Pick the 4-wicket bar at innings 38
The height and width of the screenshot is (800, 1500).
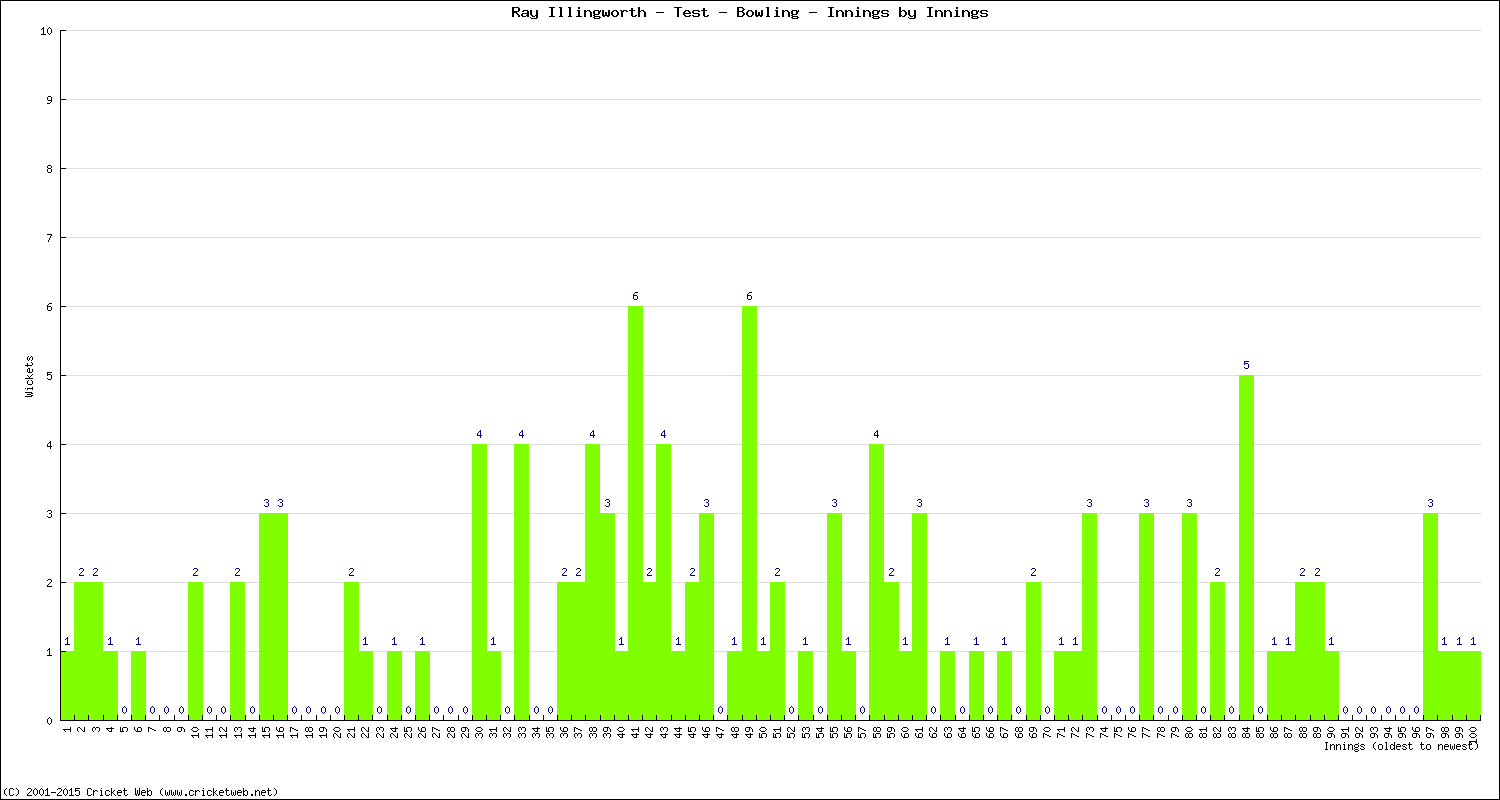tap(592, 582)
